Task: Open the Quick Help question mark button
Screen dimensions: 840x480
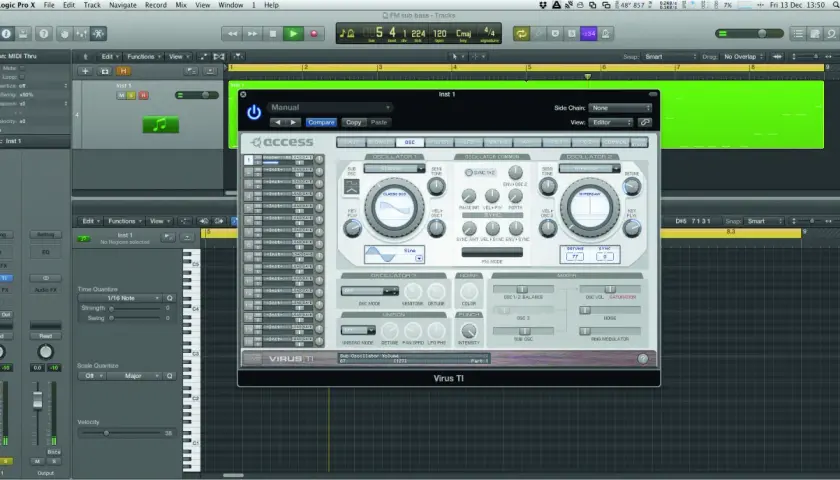Action: [x=44, y=34]
